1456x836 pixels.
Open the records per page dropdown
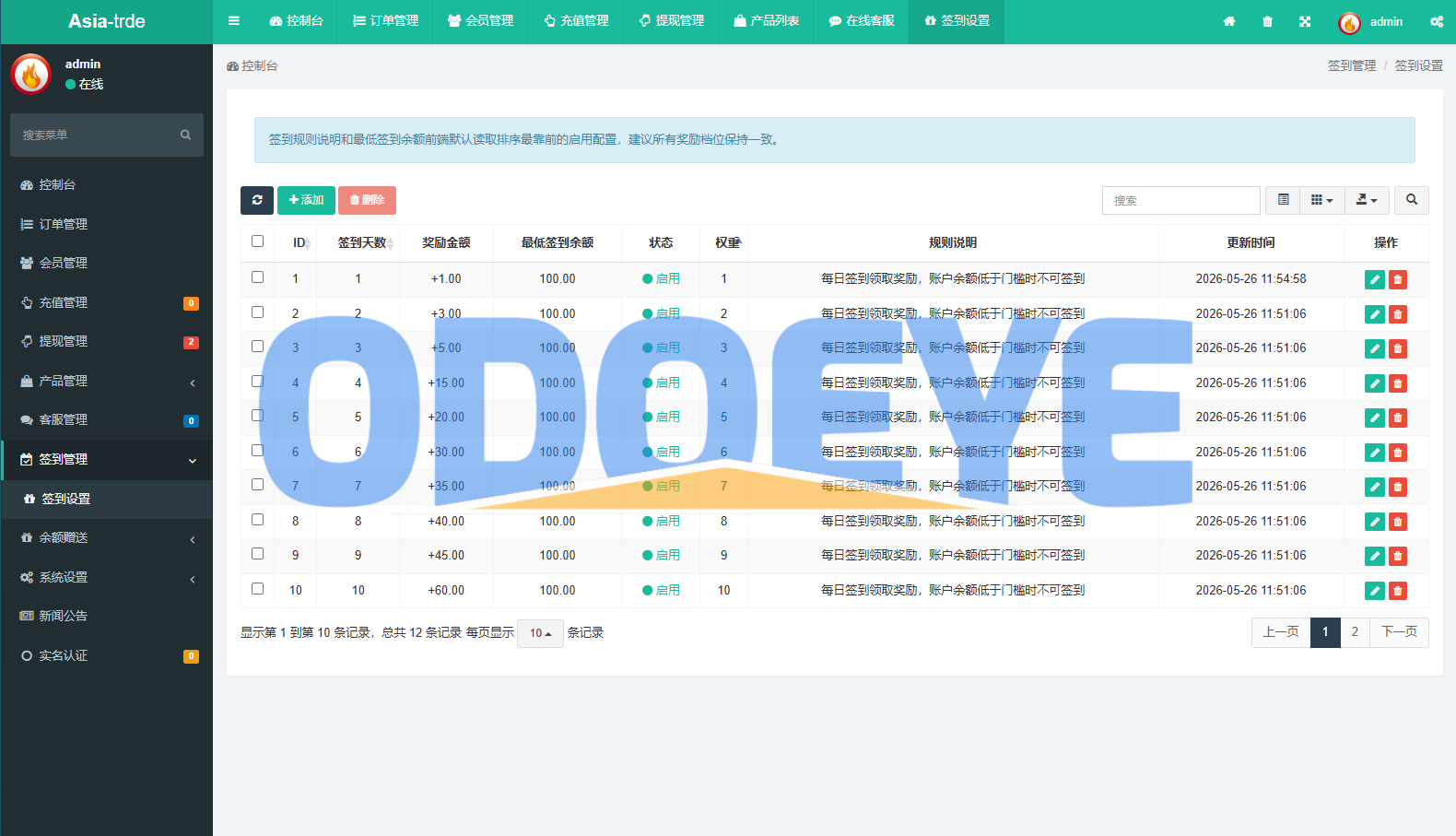coord(540,633)
